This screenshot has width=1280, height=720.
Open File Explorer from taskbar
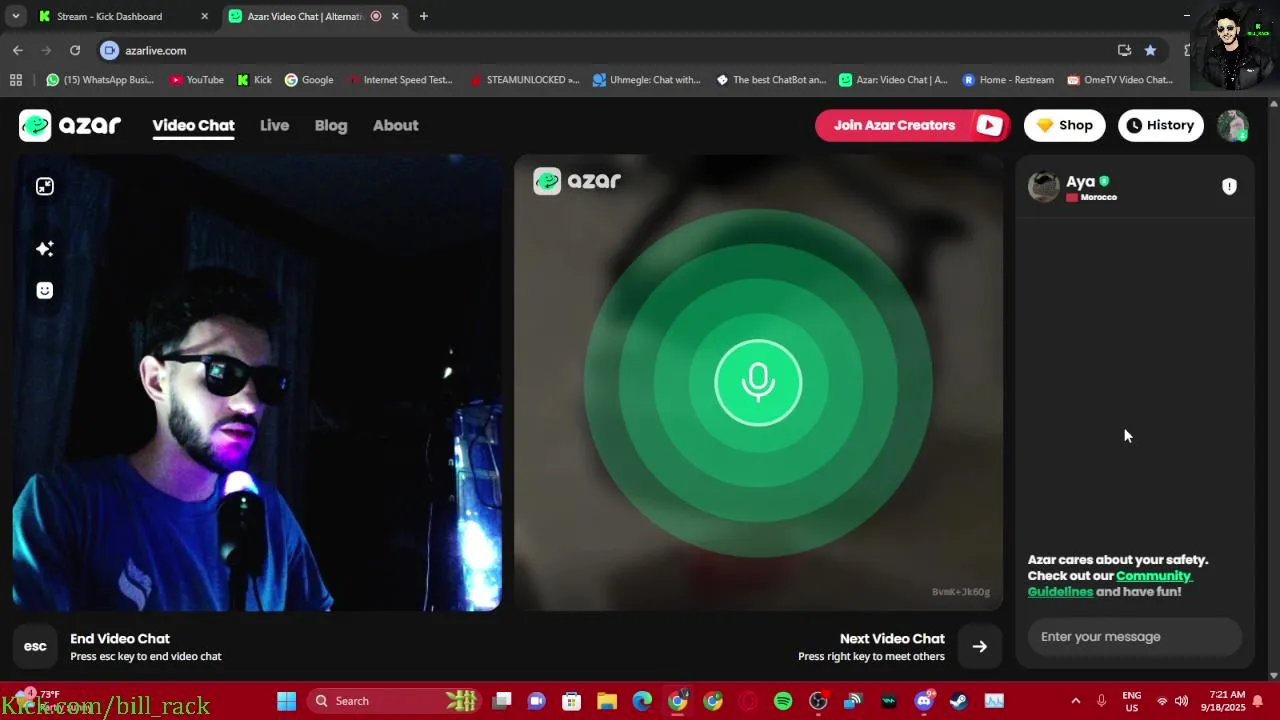click(x=607, y=701)
